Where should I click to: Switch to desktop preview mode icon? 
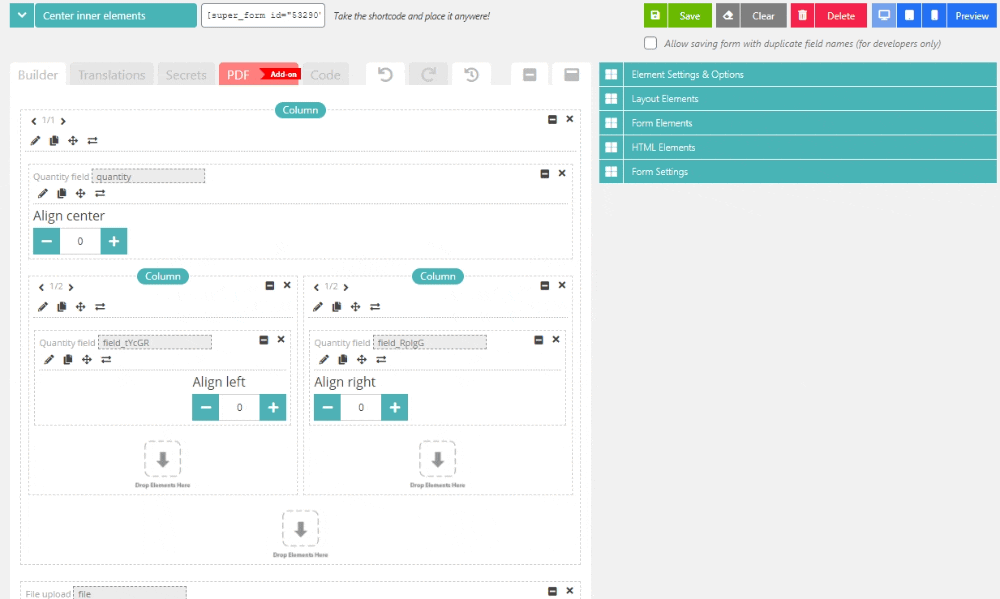click(x=884, y=15)
